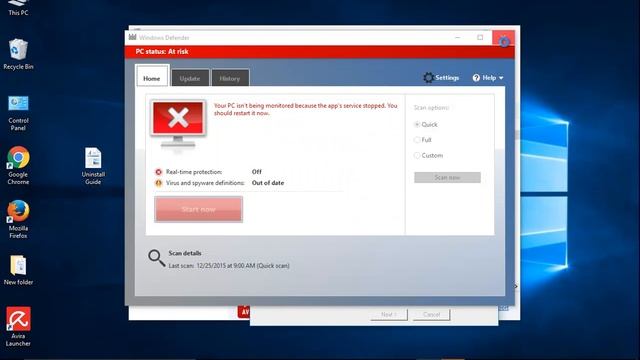Image resolution: width=640 pixels, height=360 pixels.
Task: Select the Avira Launcher desktop shortcut
Action: (x=18, y=327)
